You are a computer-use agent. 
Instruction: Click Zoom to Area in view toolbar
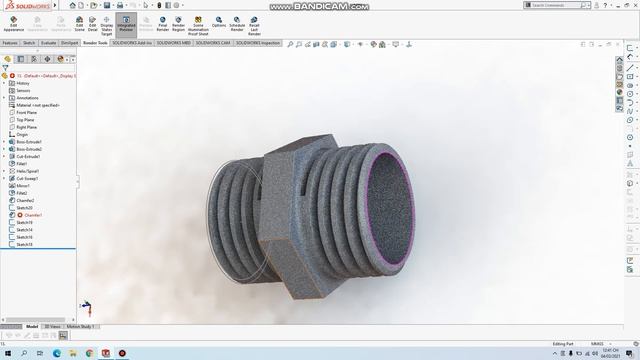pyautogui.click(x=299, y=44)
